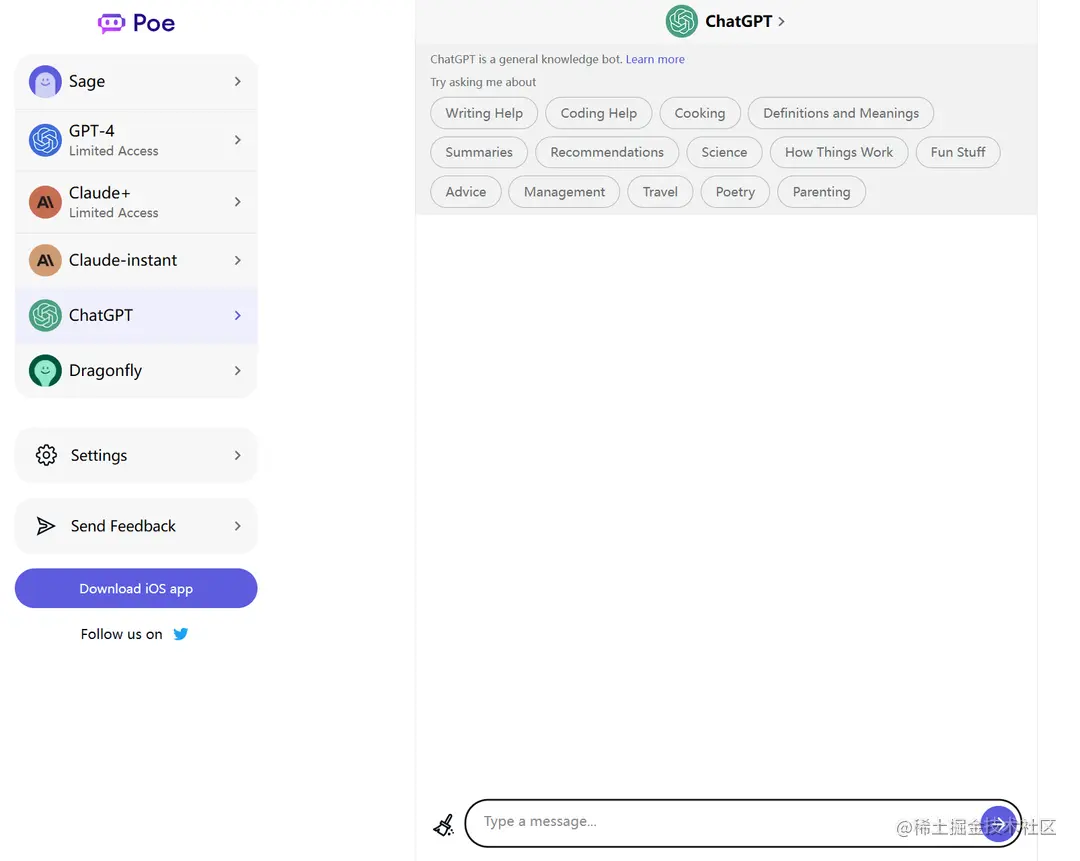Image resolution: width=1080 pixels, height=861 pixels.
Task: Select the ChatGPT avatar in sidebar
Action: tap(45, 315)
